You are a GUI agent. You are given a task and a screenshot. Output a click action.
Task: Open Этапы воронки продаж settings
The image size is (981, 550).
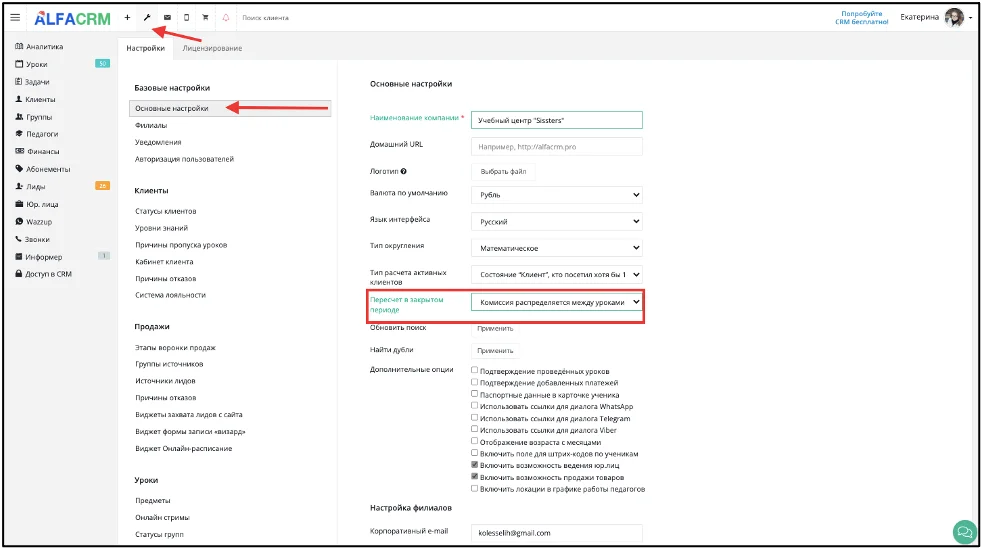point(175,347)
